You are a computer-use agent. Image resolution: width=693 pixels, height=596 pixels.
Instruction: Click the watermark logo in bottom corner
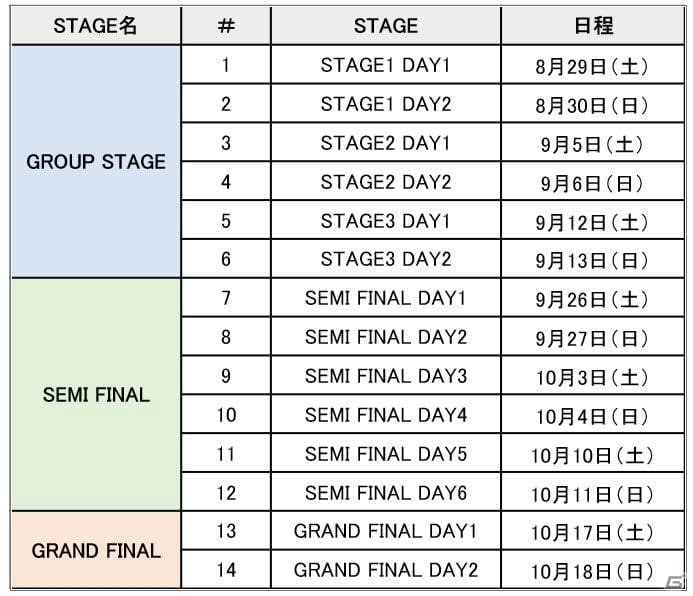(677, 581)
